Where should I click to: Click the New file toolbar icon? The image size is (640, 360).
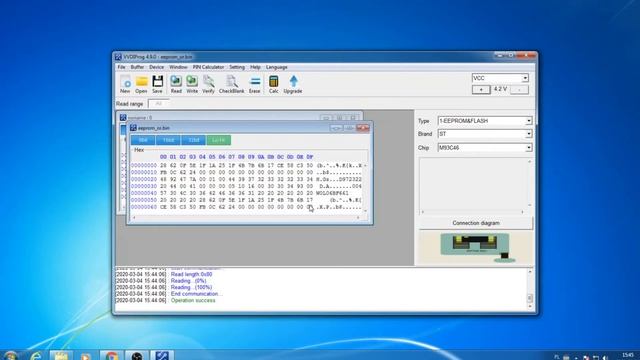[125, 84]
